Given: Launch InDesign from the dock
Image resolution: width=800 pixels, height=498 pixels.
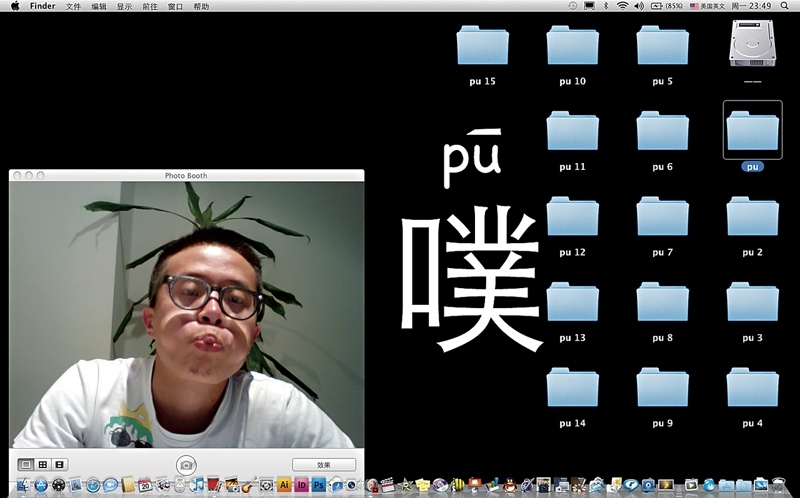Looking at the screenshot, I should 301,485.
